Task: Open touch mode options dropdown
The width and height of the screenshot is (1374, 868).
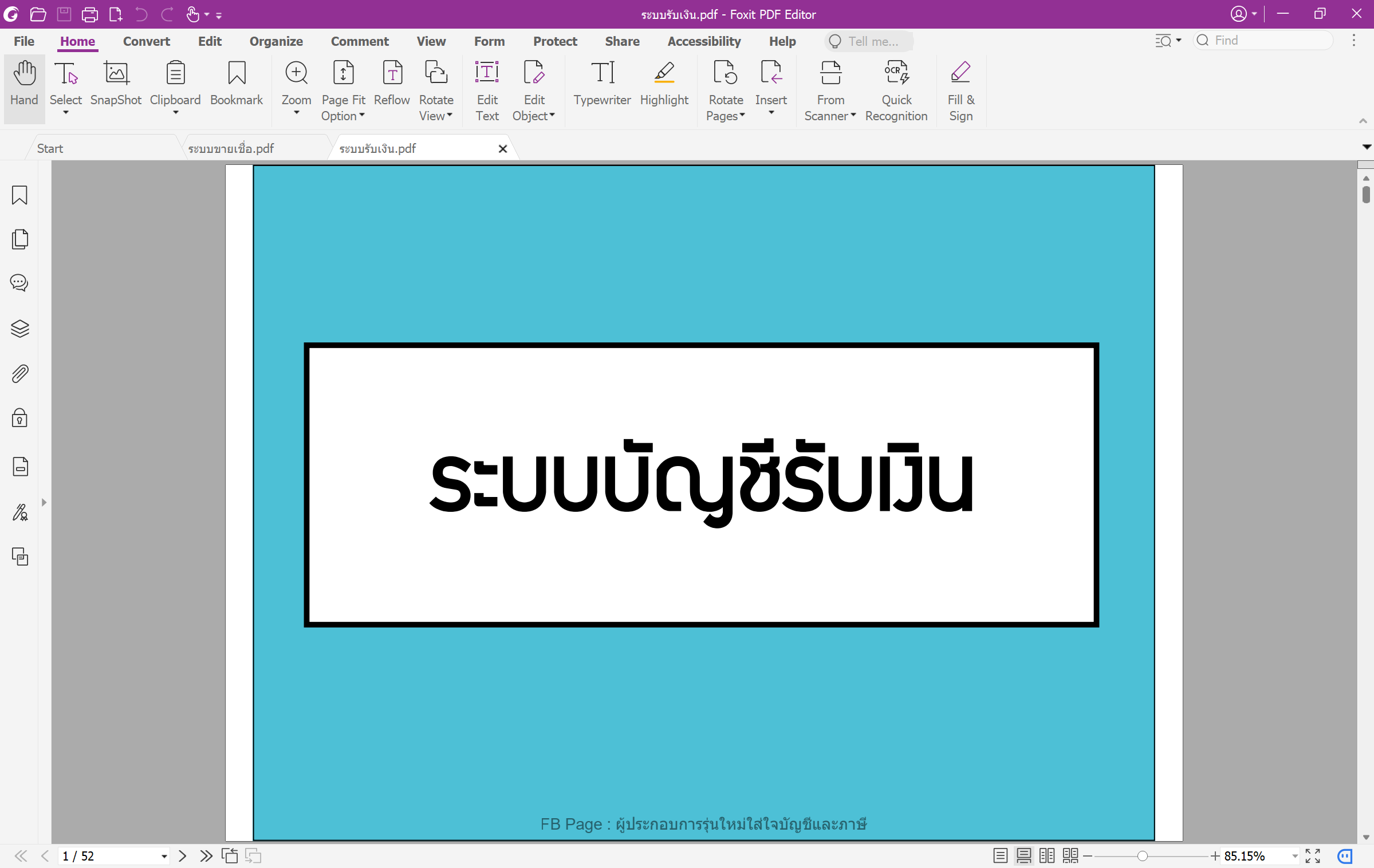Action: tap(207, 15)
